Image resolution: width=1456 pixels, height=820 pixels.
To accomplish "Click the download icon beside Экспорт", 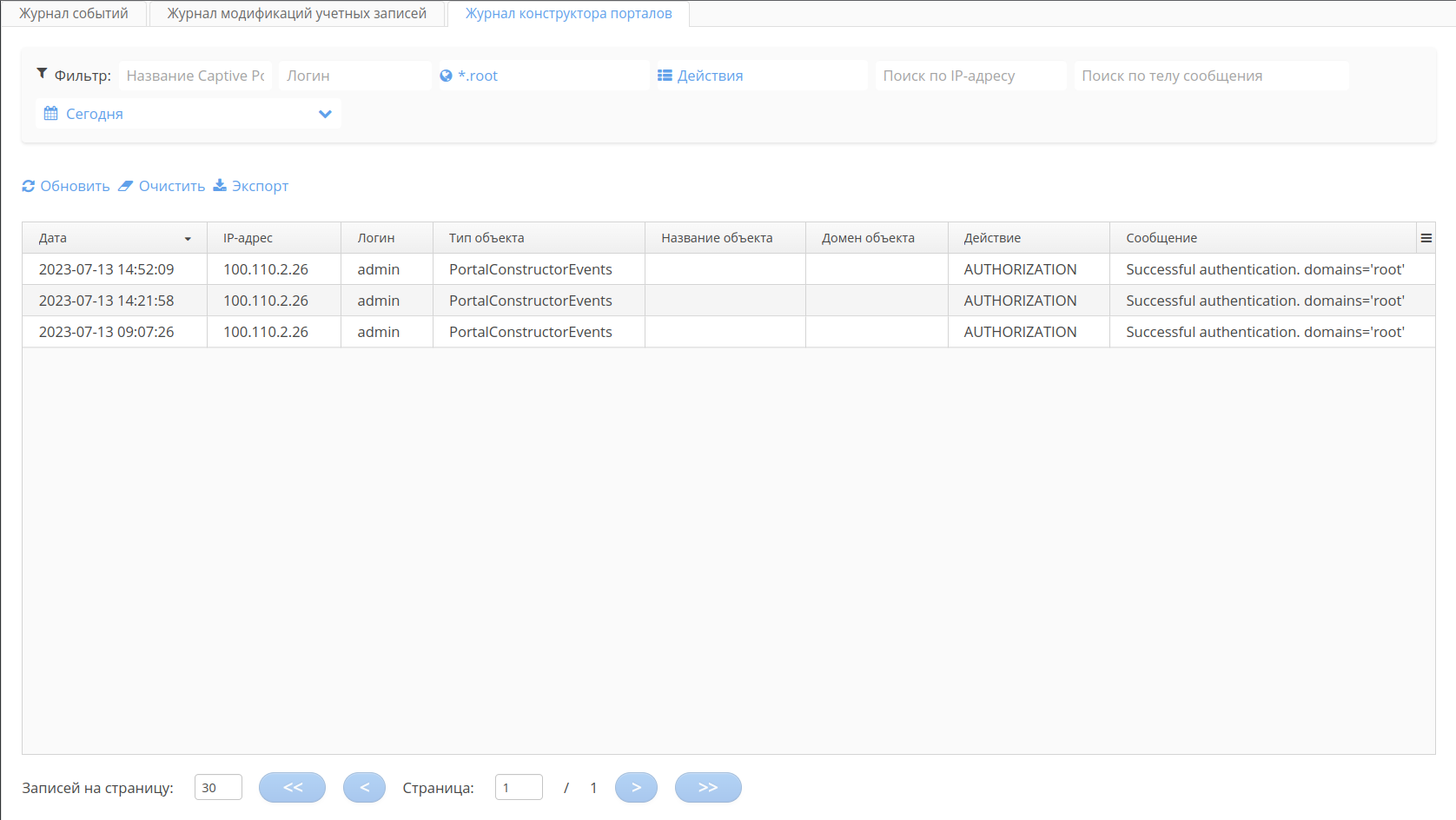I will click(220, 185).
